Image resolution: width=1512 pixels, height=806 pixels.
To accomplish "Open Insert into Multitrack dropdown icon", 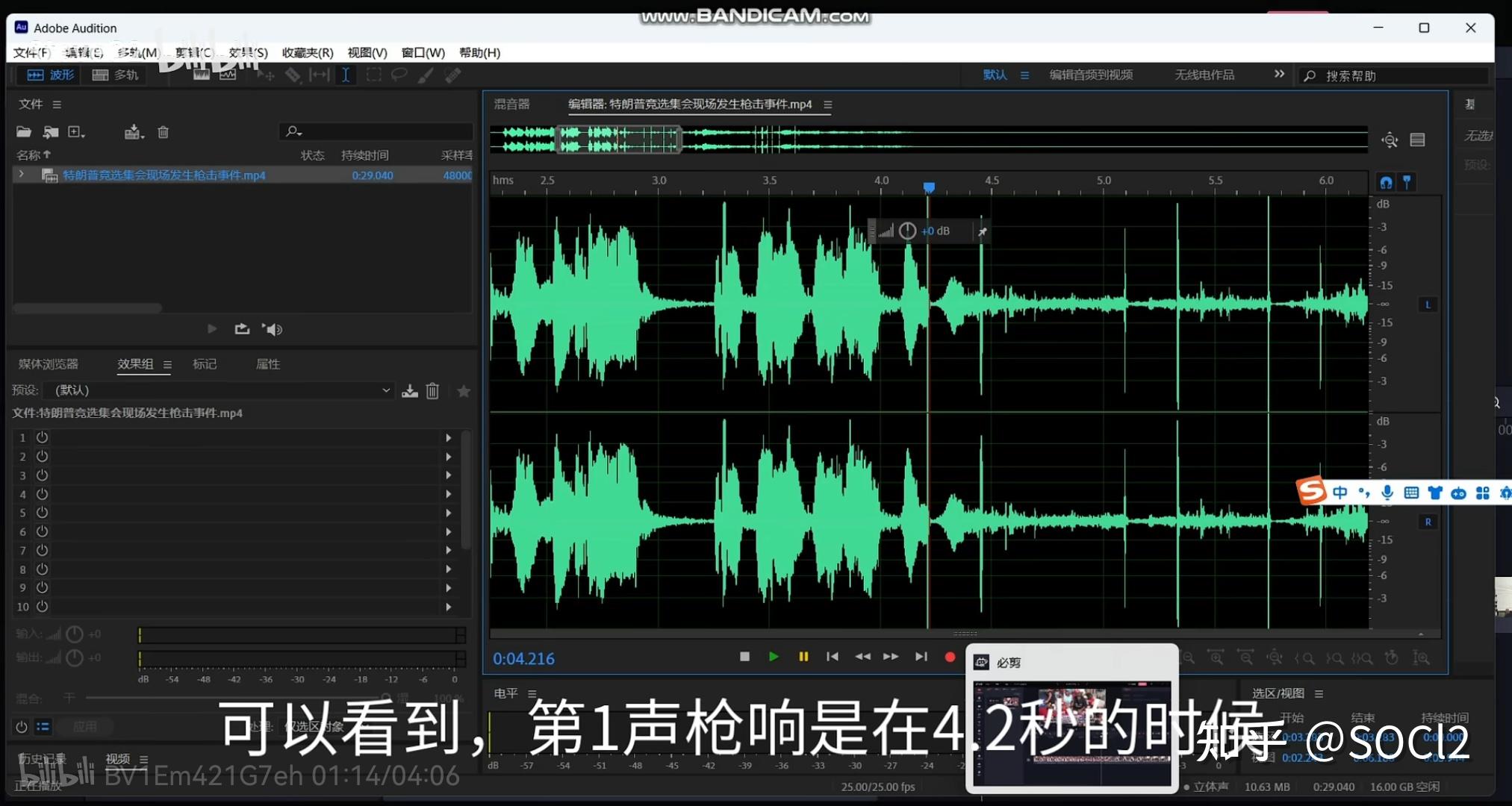I will pos(134,132).
